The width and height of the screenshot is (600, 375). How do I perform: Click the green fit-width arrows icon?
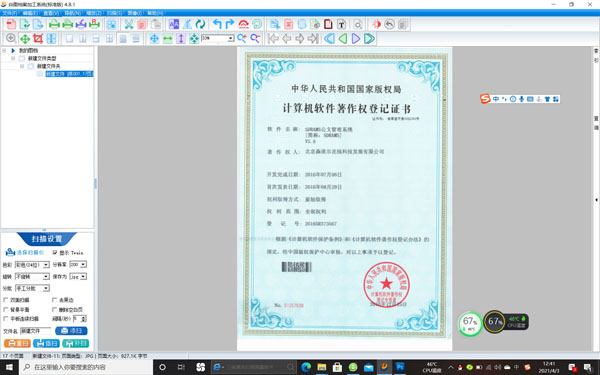(168, 39)
